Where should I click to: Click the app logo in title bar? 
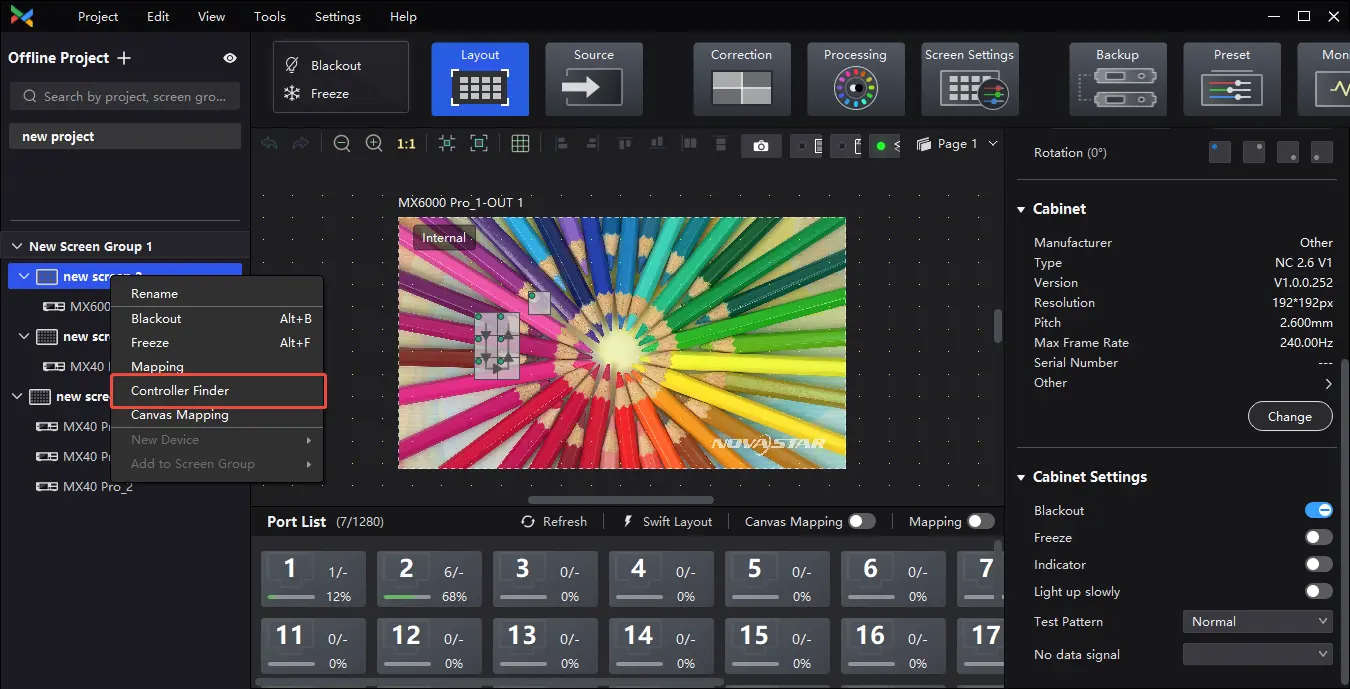(x=21, y=16)
